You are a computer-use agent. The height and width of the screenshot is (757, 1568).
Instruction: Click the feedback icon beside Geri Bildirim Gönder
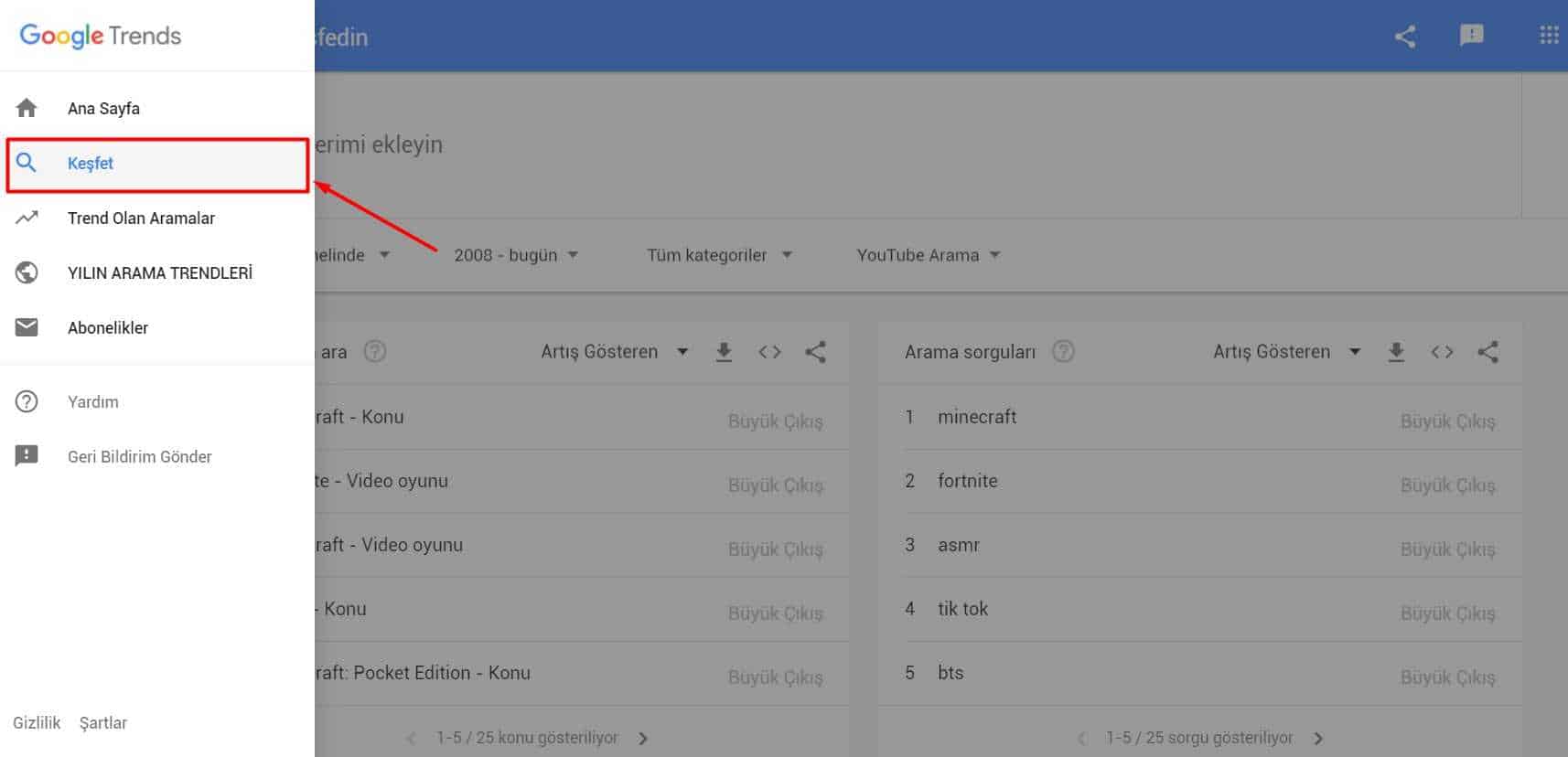coord(27,456)
